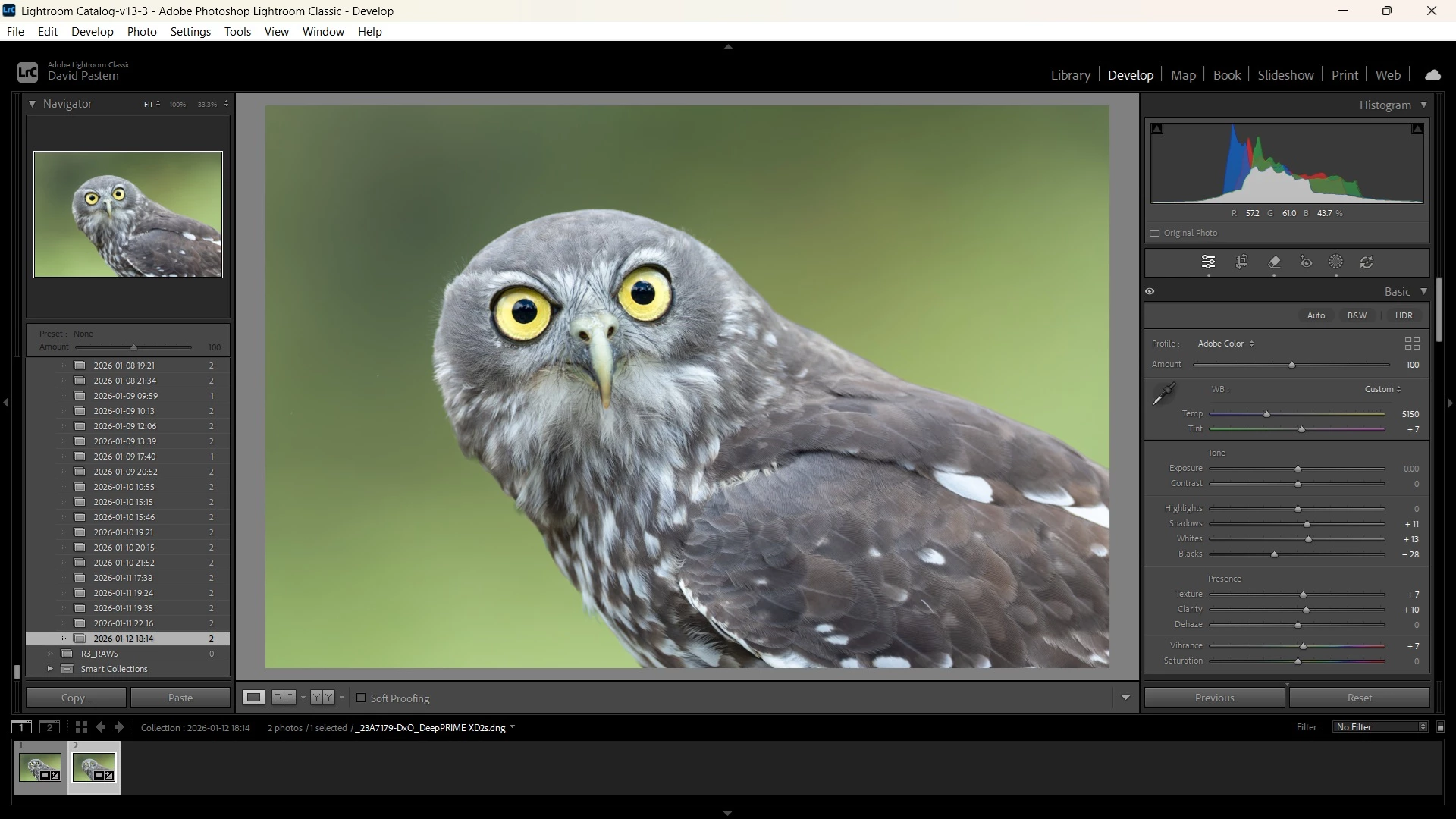Viewport: 1456px width, 819px height.
Task: Toggle the Basic panel eye switch
Action: (x=1150, y=291)
